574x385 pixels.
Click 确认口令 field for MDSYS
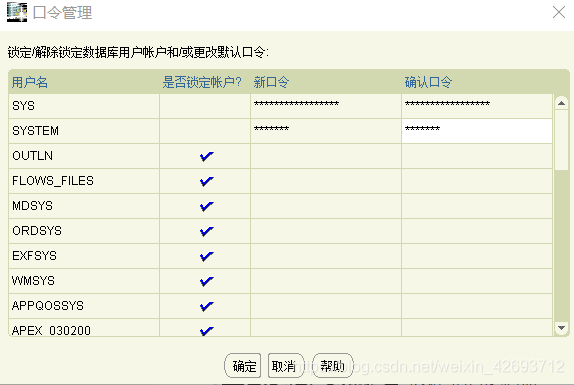(477, 206)
